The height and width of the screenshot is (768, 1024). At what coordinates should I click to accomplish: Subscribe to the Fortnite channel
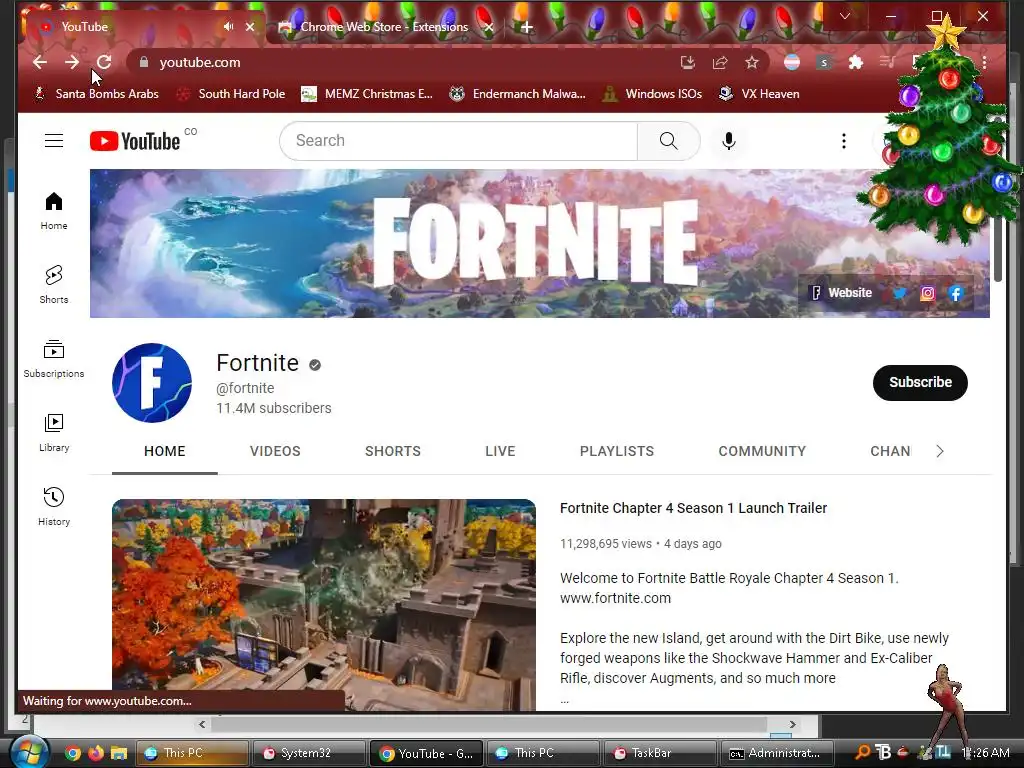[x=920, y=382]
